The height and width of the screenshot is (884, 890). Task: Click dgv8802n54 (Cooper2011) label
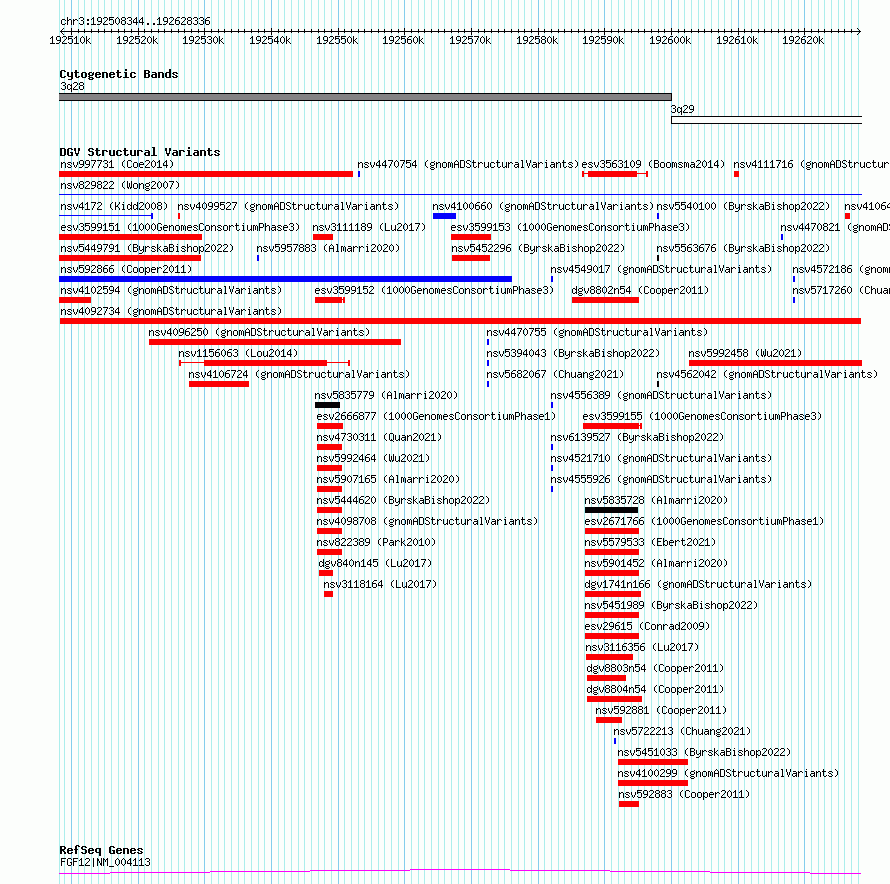(x=640, y=290)
